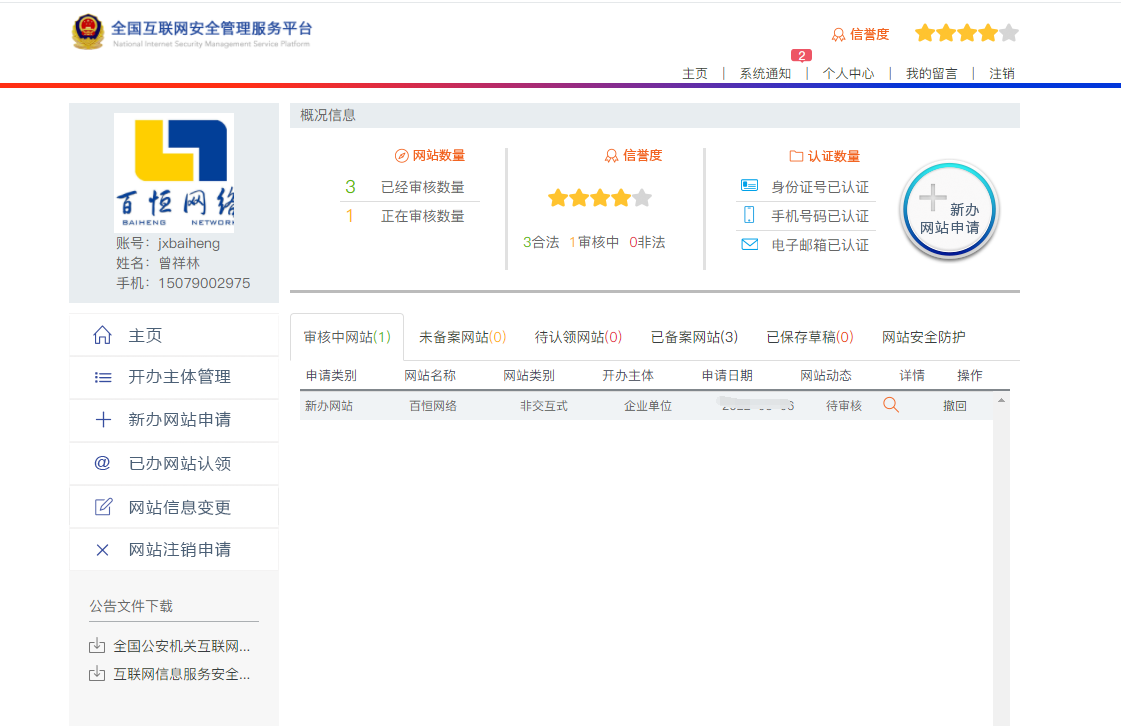Image resolution: width=1121 pixels, height=726 pixels.
Task: Click the download icon for 全国公安机关互联网 document
Action: click(x=97, y=645)
